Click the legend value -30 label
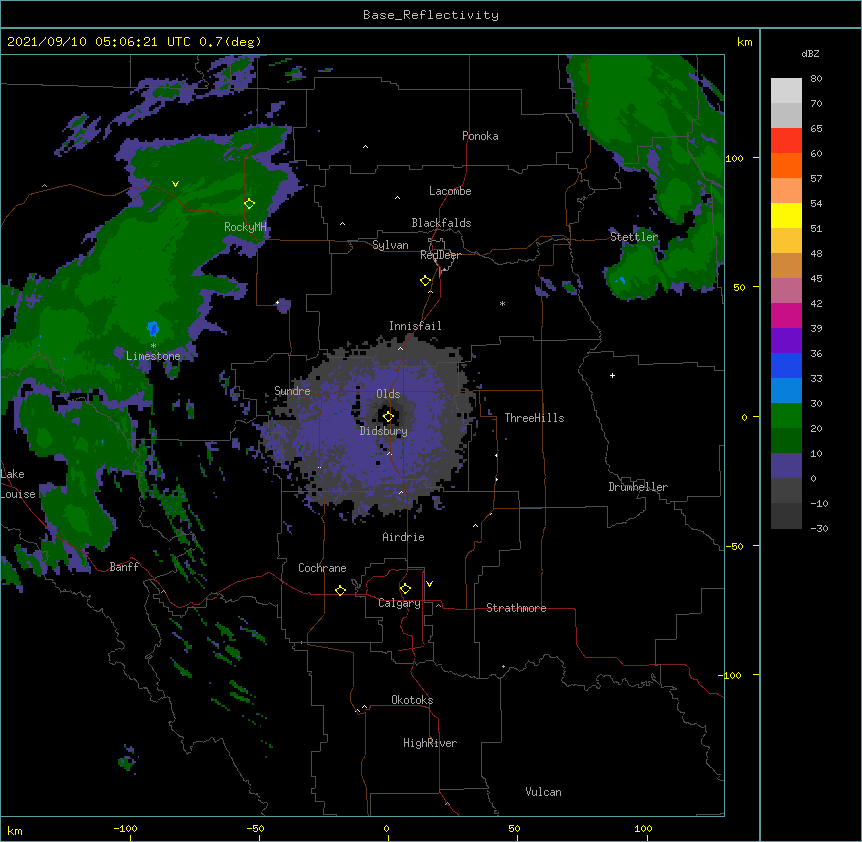This screenshot has height=842, width=862. click(x=819, y=528)
